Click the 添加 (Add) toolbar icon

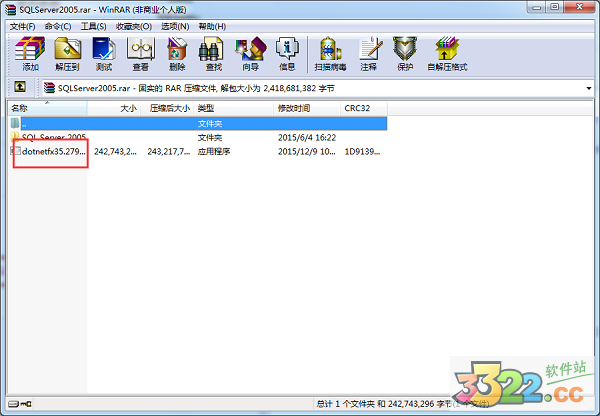30,54
